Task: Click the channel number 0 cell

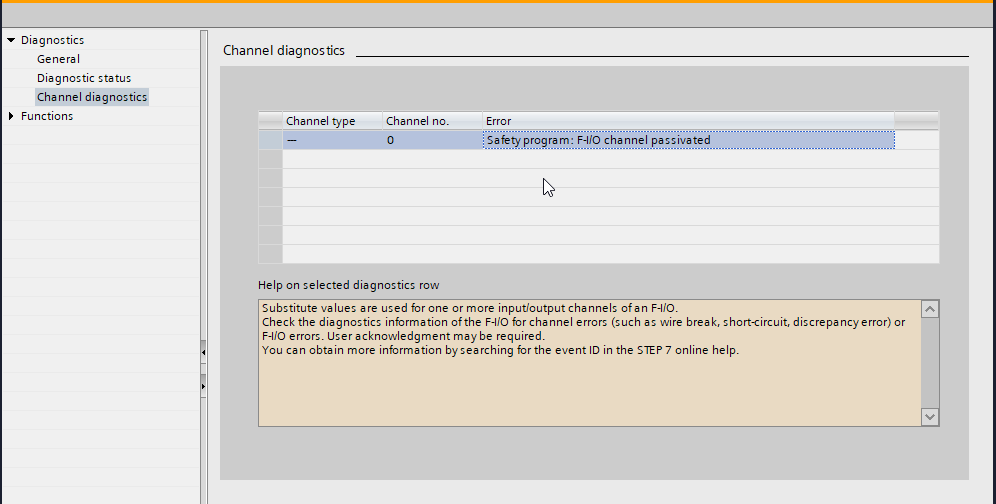Action: [x=432, y=140]
